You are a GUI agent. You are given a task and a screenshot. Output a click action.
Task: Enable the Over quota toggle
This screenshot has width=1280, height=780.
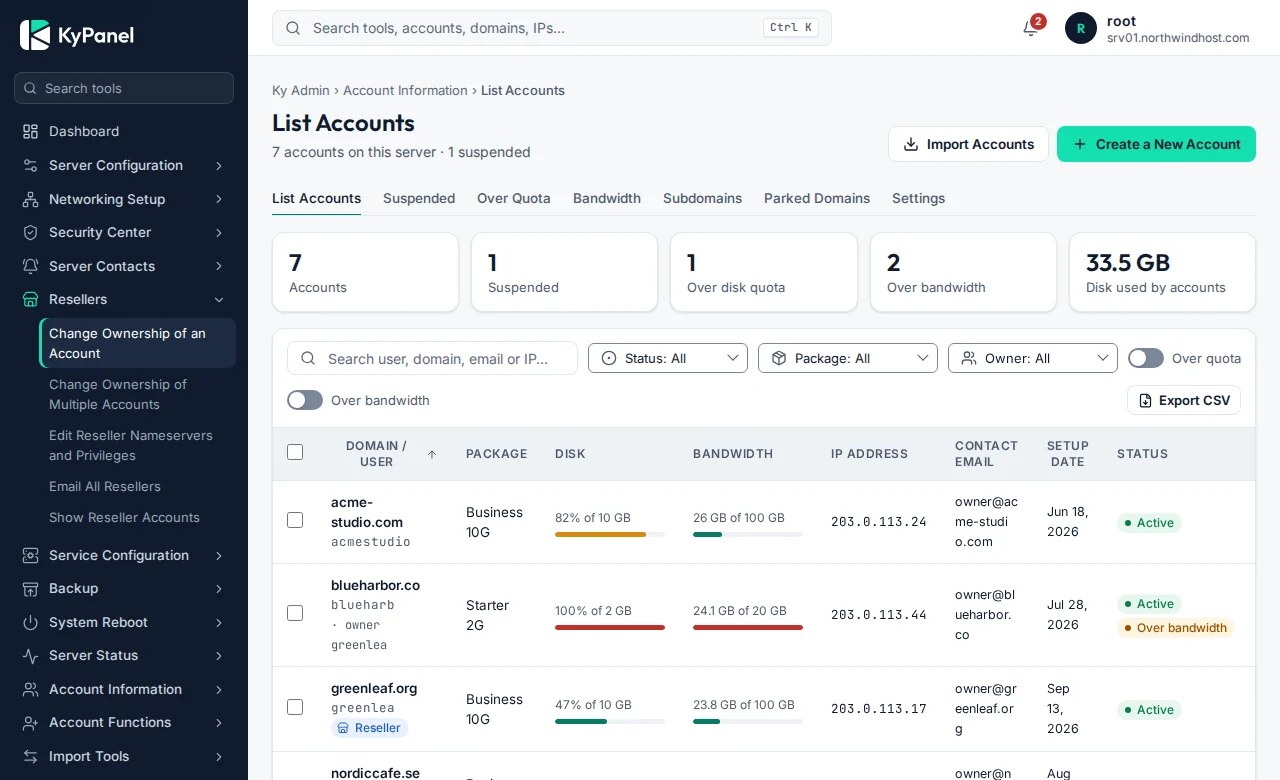point(1146,358)
